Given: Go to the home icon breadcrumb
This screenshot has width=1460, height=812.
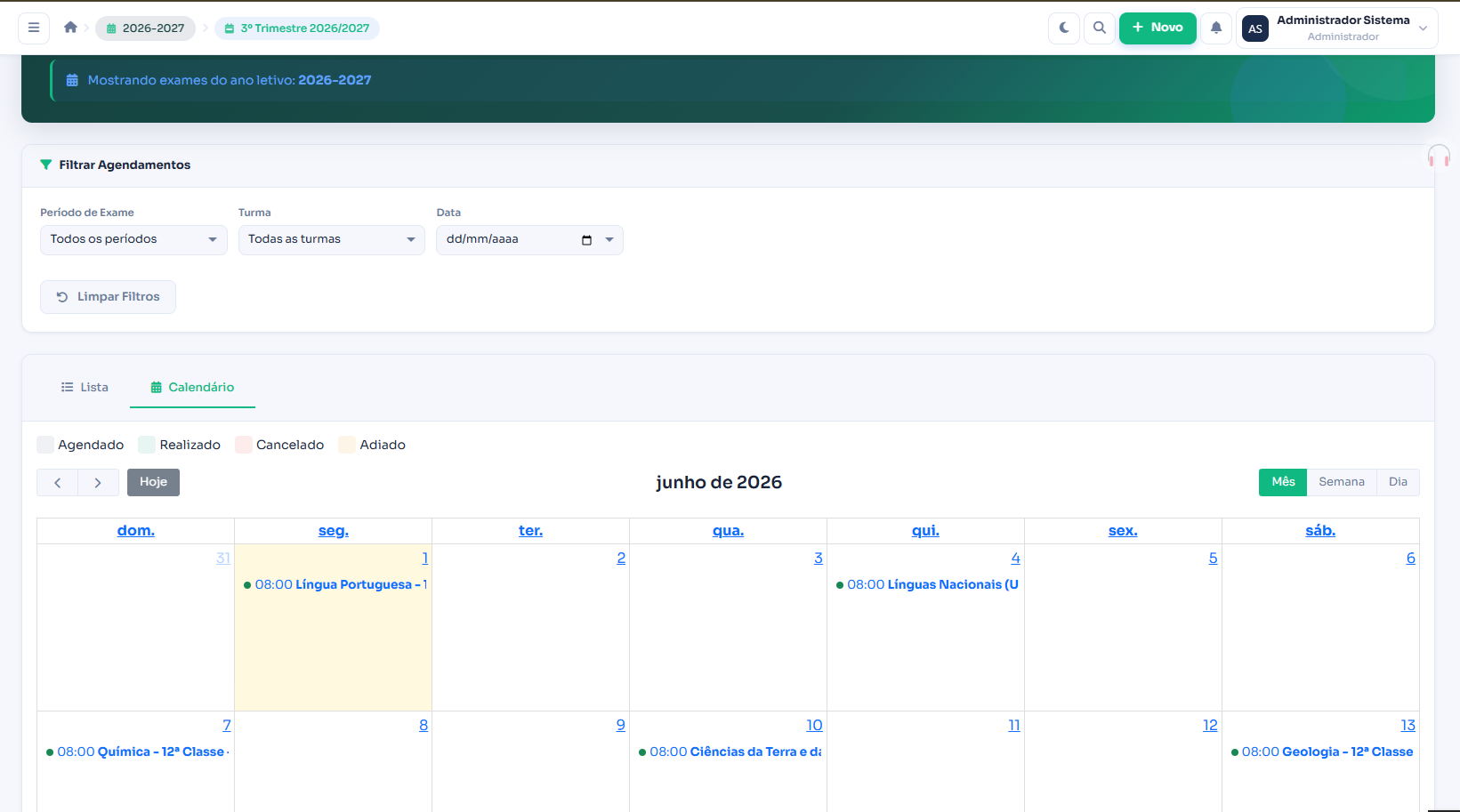Looking at the screenshot, I should point(70,28).
